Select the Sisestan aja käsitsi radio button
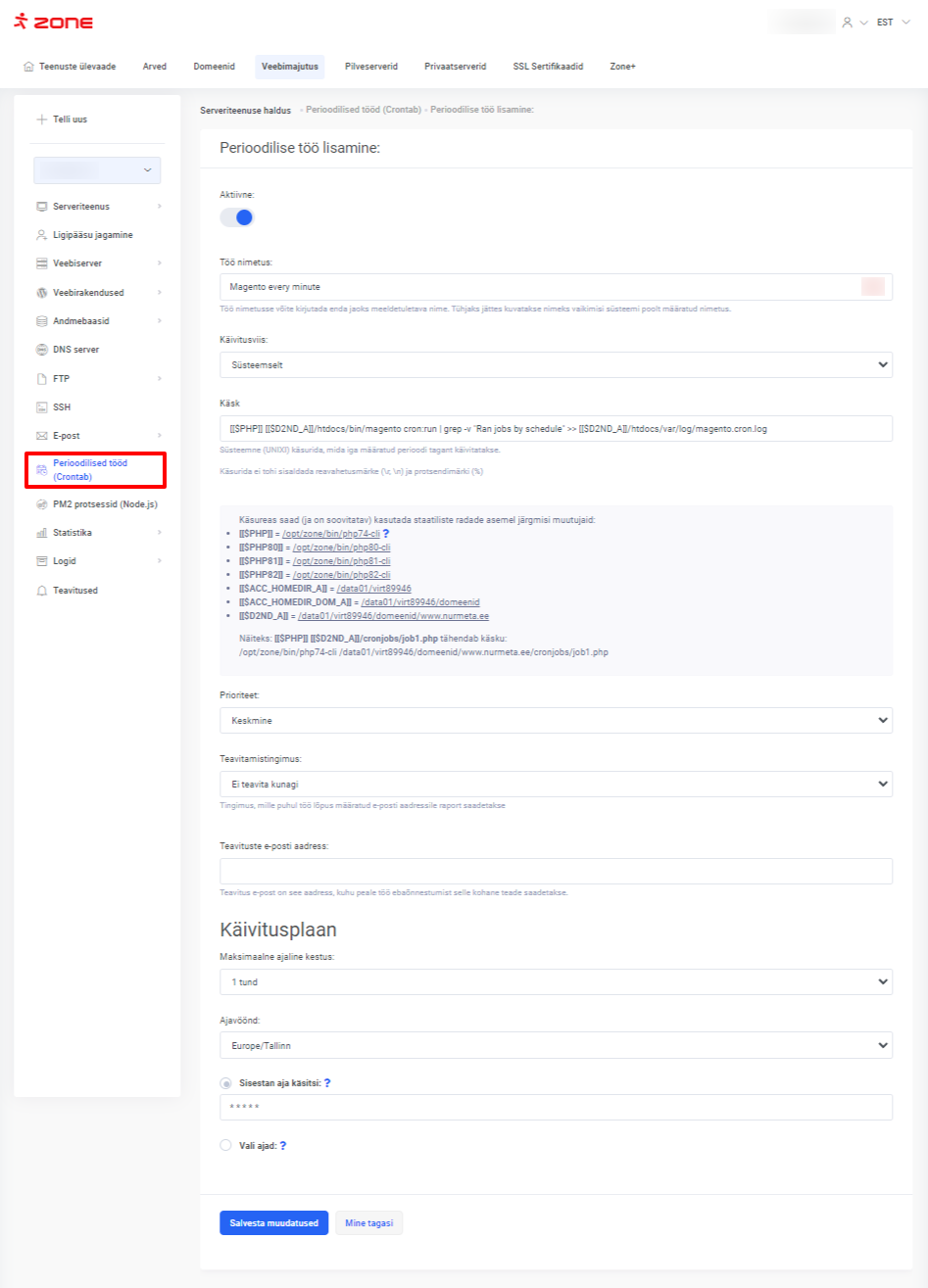The height and width of the screenshot is (1288, 928). point(226,1083)
